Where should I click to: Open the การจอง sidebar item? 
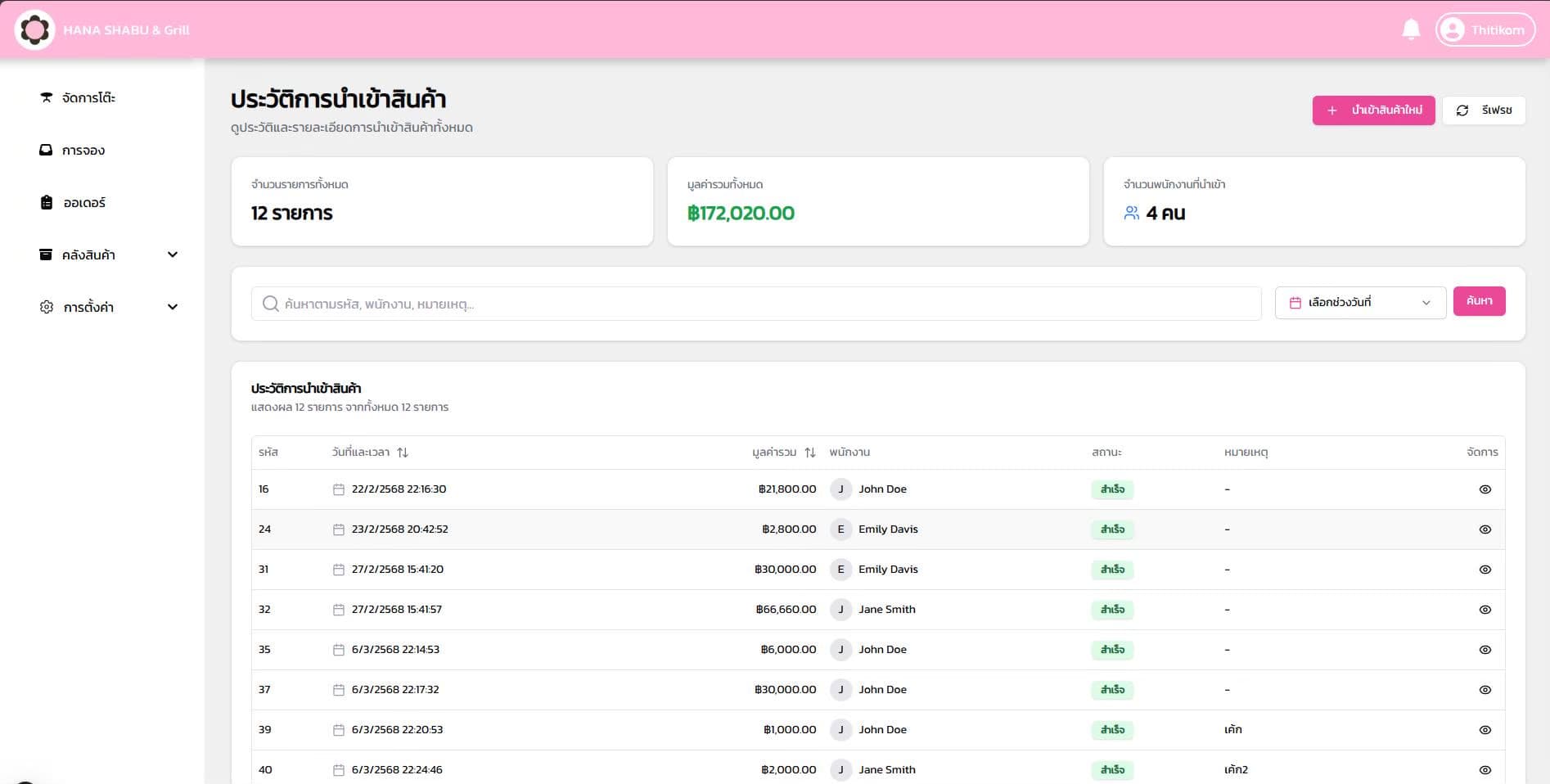(83, 151)
